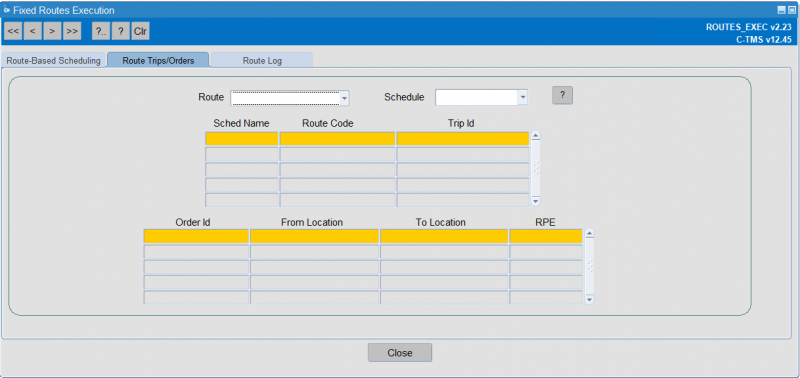
Task: Switch to Route-Based Scheduling tab
Action: click(54, 61)
